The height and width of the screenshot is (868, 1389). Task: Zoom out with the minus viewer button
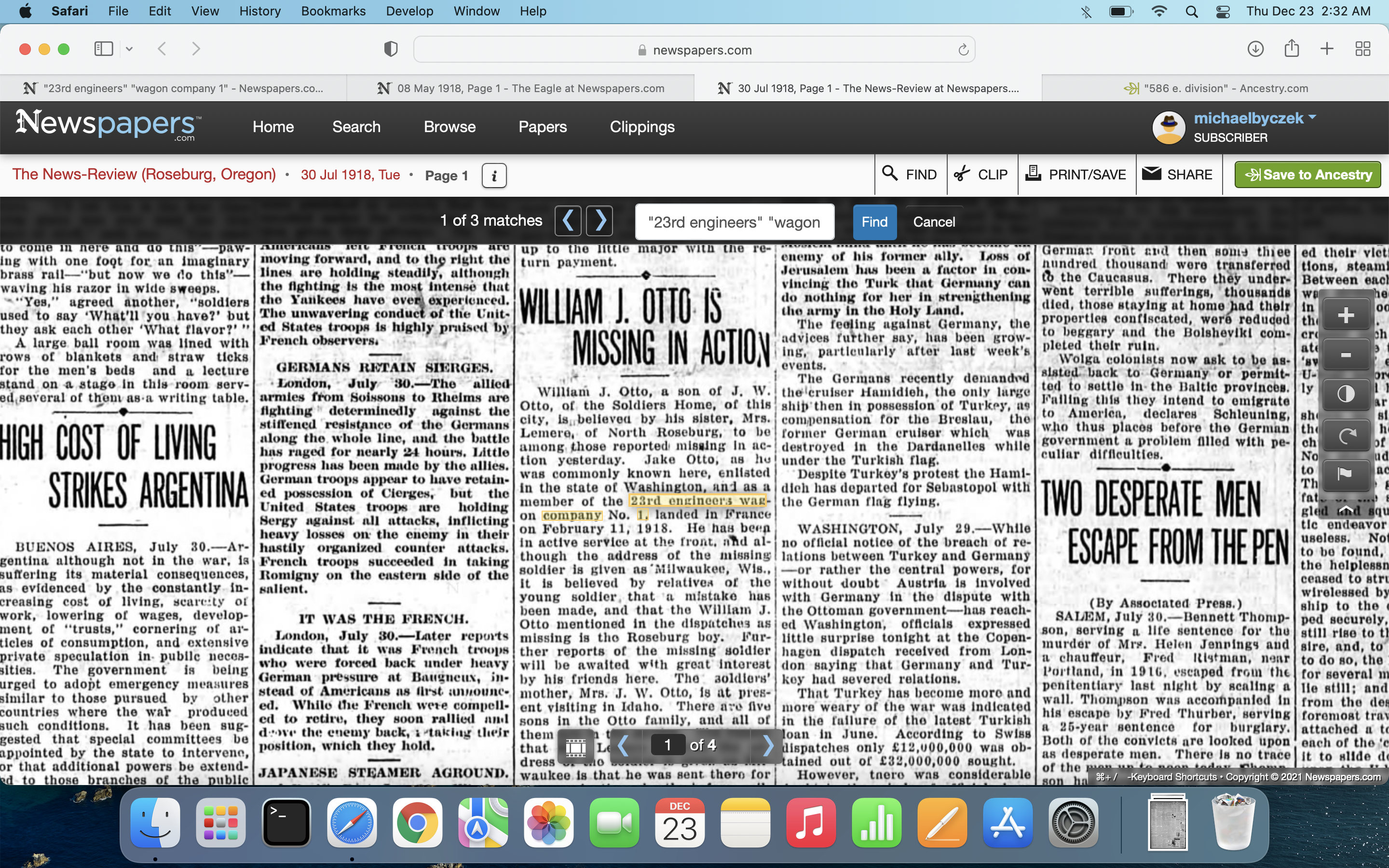(1346, 355)
